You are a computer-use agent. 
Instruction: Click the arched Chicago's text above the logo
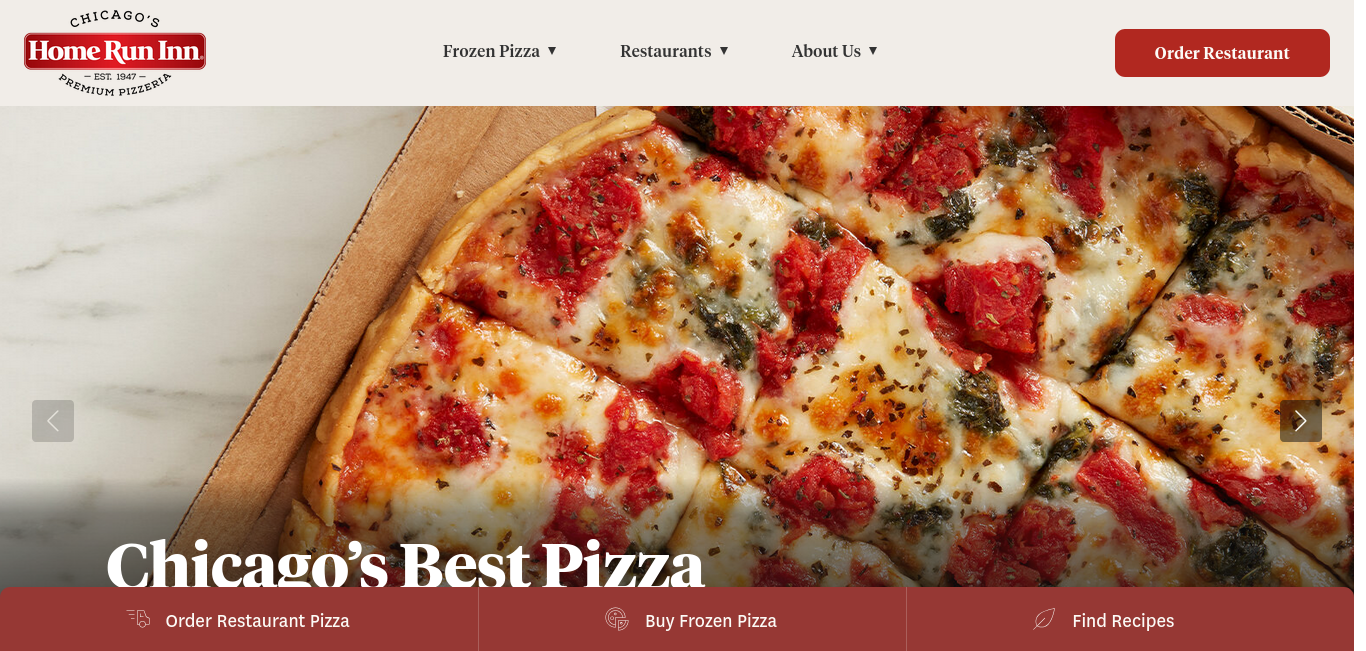[115, 20]
